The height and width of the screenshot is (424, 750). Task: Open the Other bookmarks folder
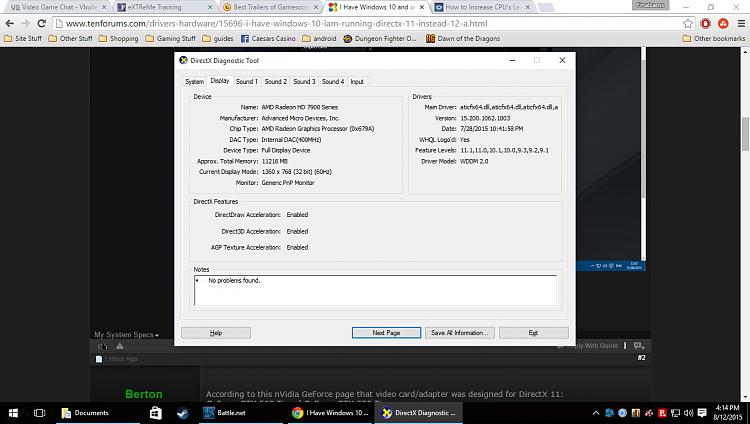[714, 38]
